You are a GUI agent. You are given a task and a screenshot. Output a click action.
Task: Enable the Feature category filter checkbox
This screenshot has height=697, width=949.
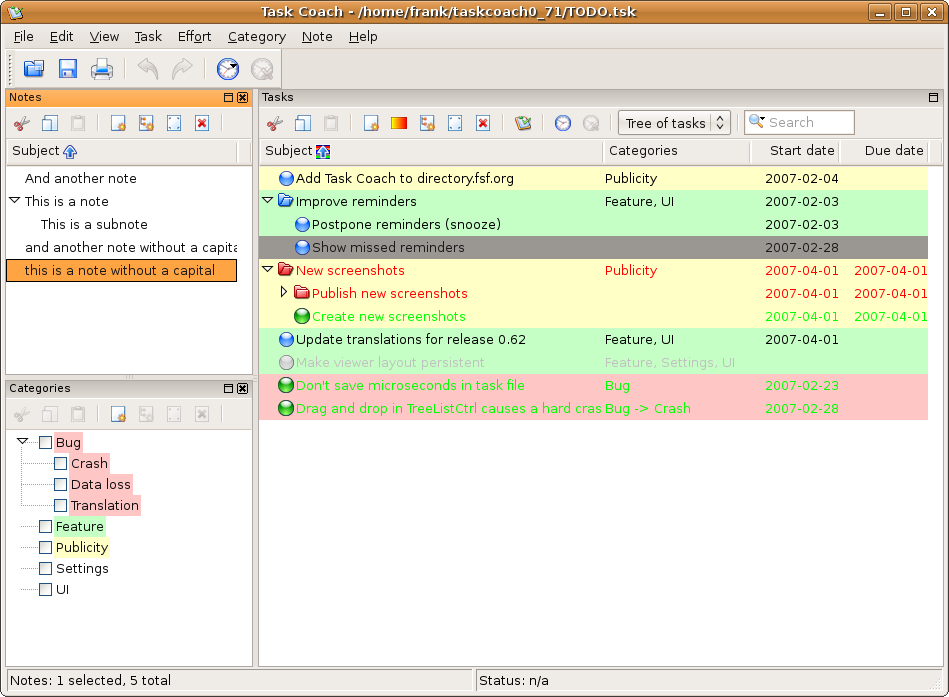click(x=45, y=527)
